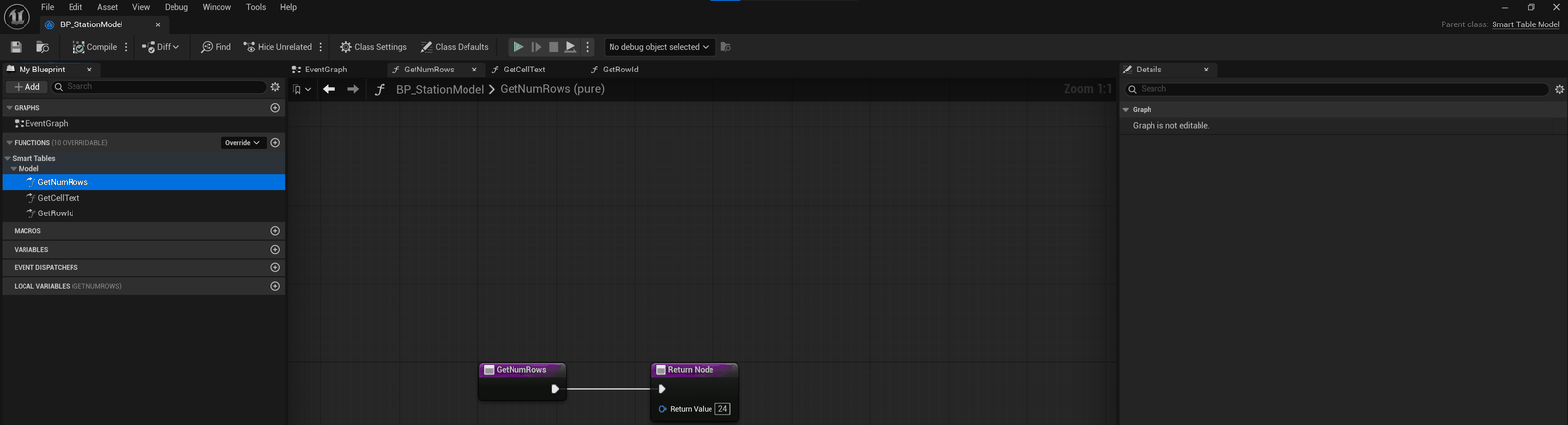The width and height of the screenshot is (1568, 425).
Task: Open Smart Table Model parent class link
Action: 1525,24
